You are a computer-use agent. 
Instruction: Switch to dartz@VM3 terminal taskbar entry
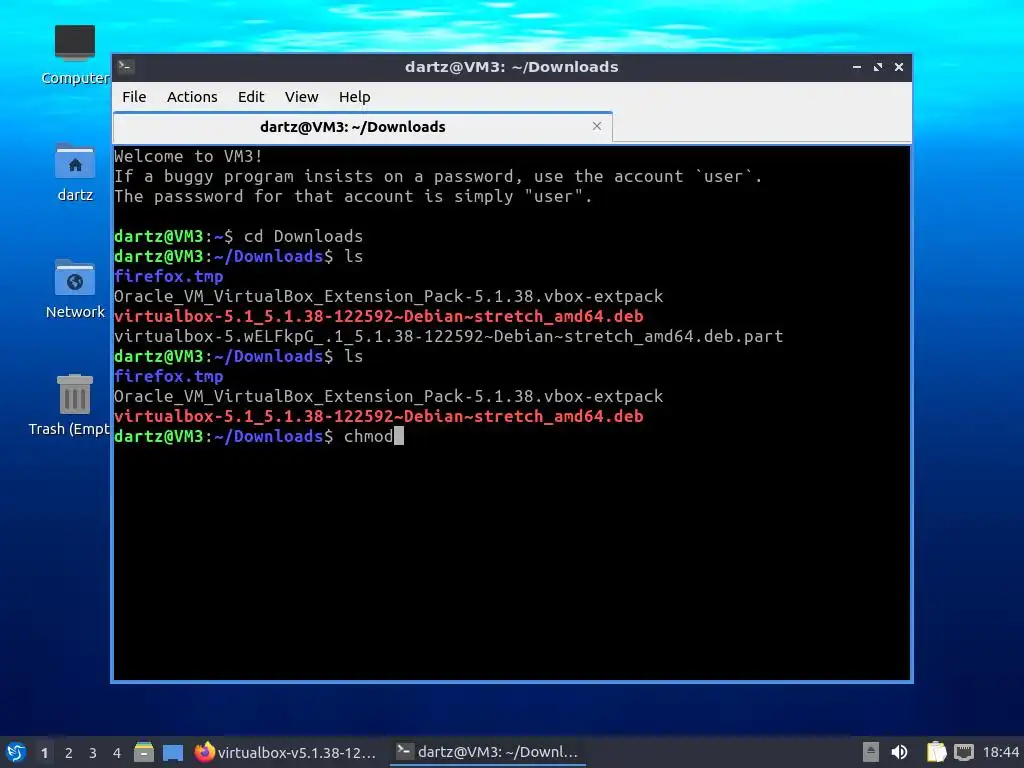pos(488,752)
